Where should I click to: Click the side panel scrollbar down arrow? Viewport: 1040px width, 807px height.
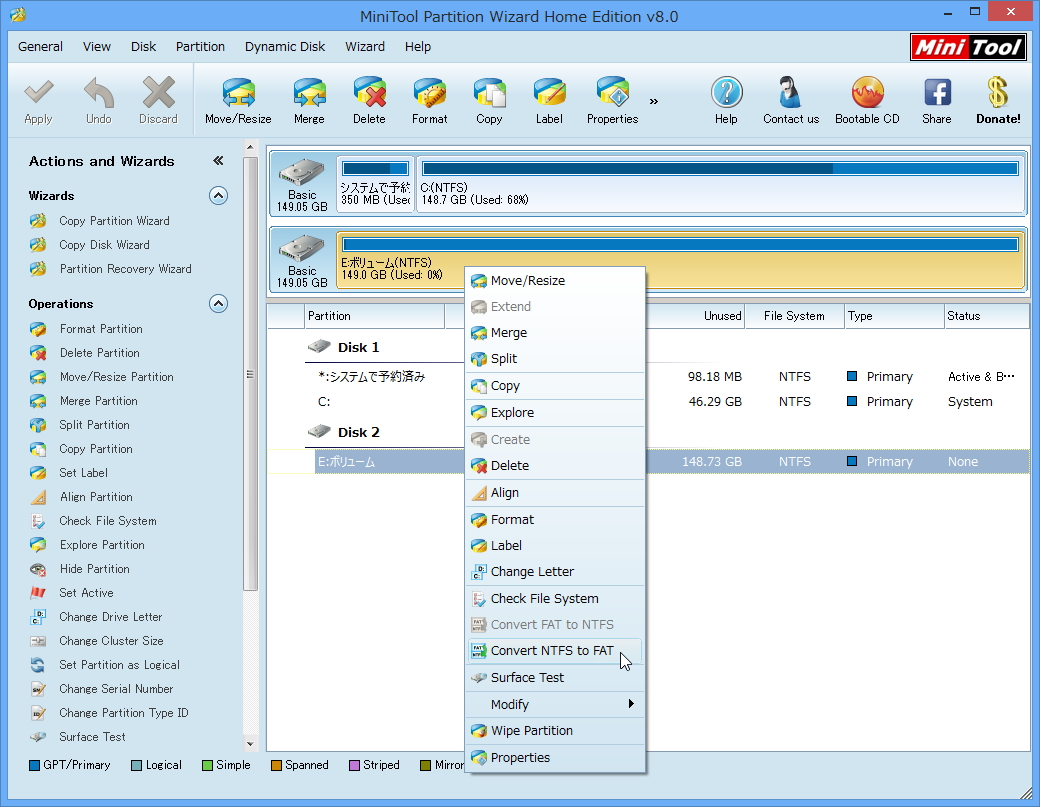point(250,744)
